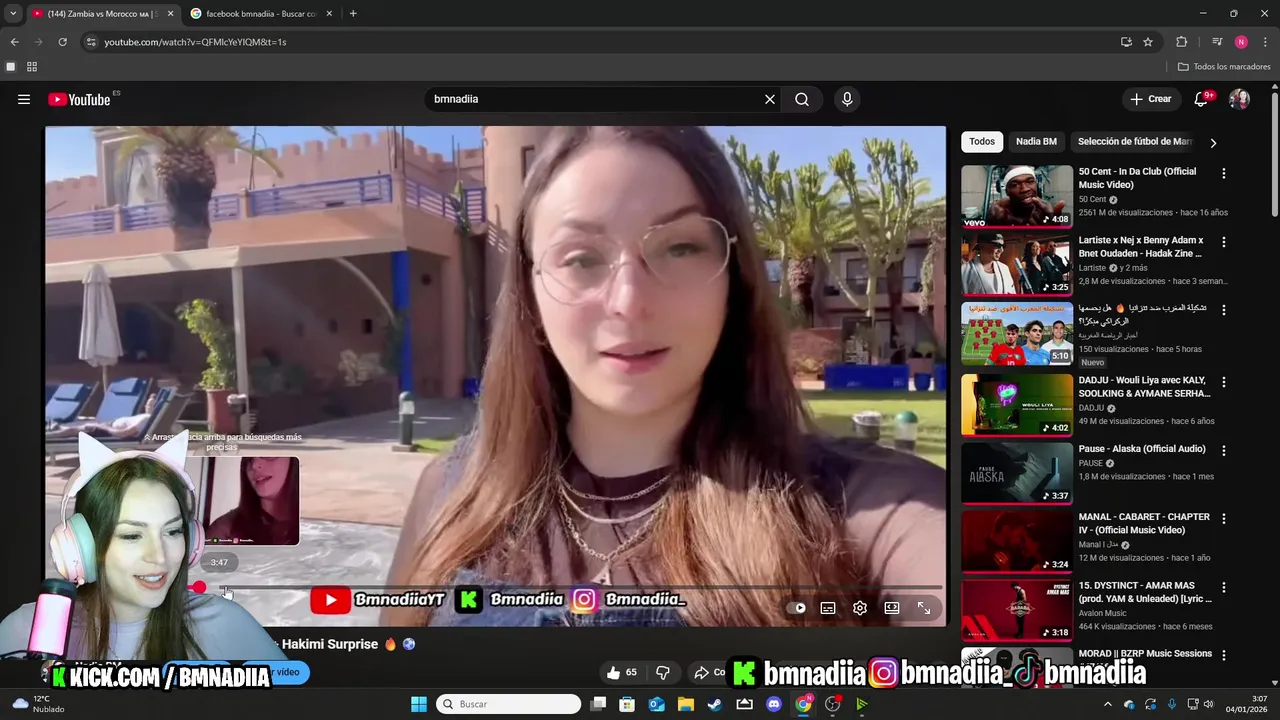Open the player settings gear
Viewport: 1280px width, 720px height.
[x=860, y=608]
